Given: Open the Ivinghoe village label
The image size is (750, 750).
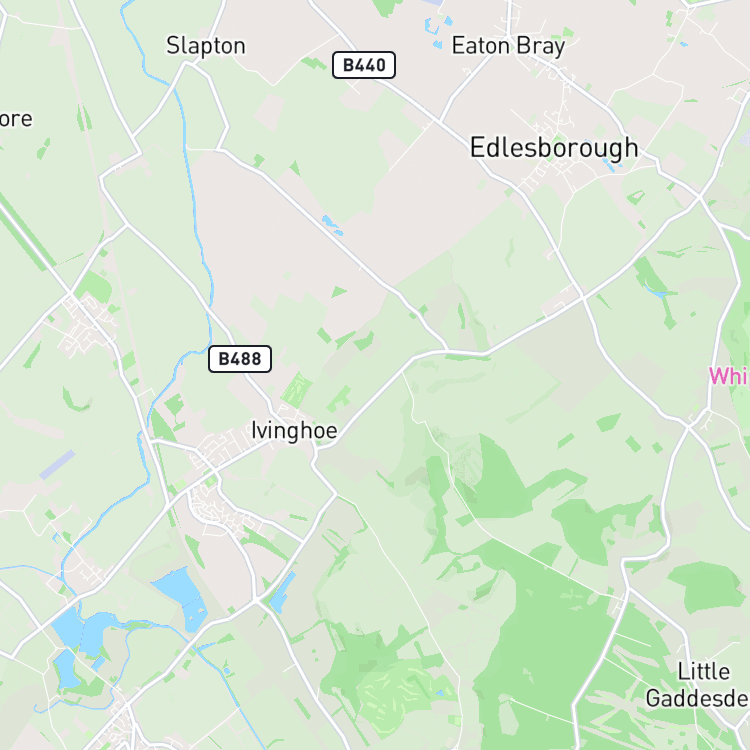Looking at the screenshot, I should (x=294, y=431).
